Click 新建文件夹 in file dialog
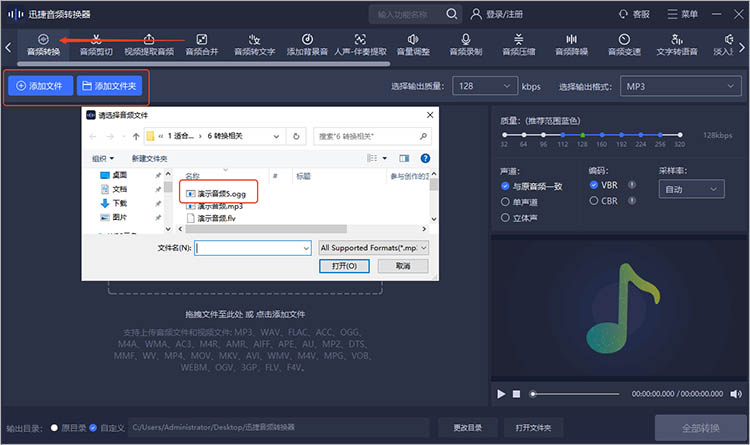 (x=150, y=158)
